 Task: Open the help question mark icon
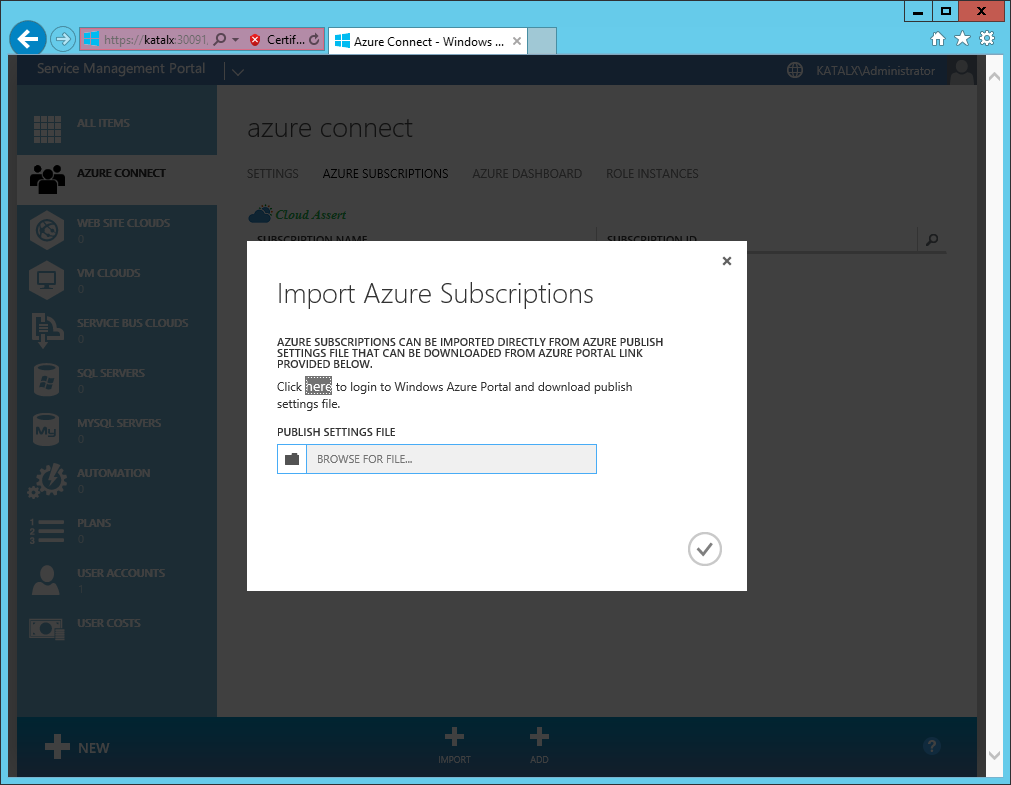tap(932, 746)
